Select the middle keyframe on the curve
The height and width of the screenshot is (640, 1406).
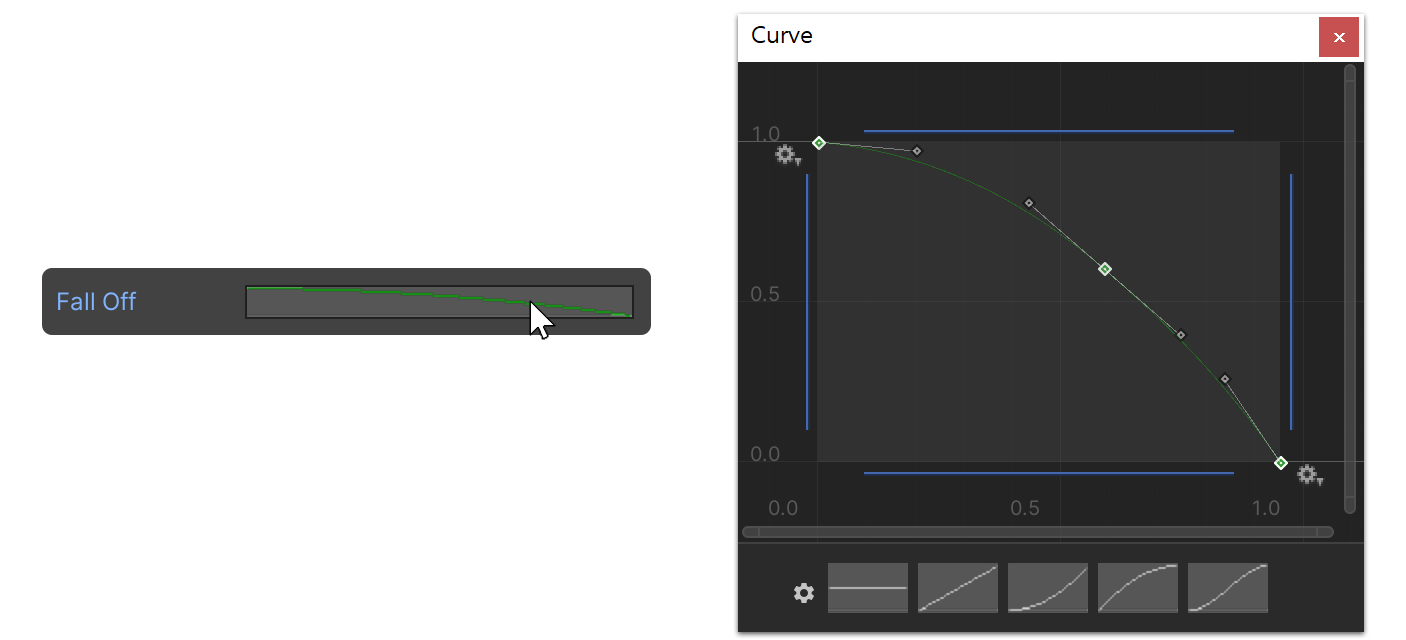[1105, 269]
